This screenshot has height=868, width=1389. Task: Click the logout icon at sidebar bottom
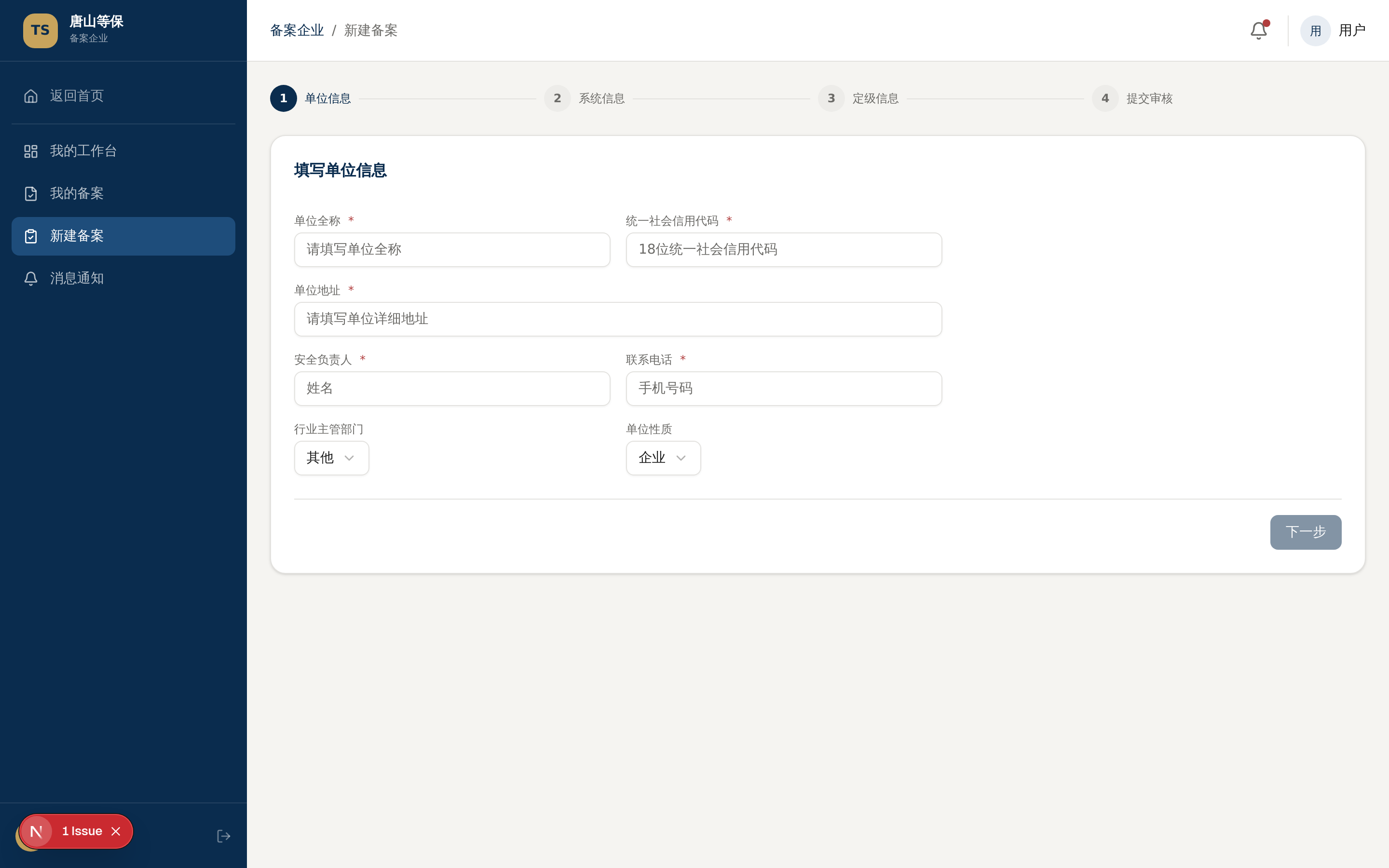click(224, 836)
